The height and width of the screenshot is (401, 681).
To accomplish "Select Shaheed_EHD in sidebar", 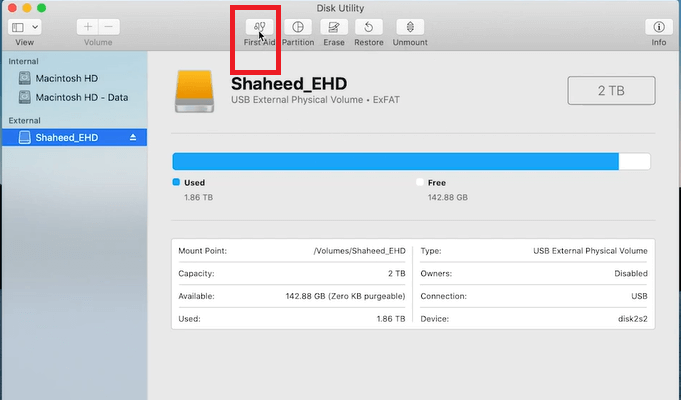I will [x=74, y=137].
